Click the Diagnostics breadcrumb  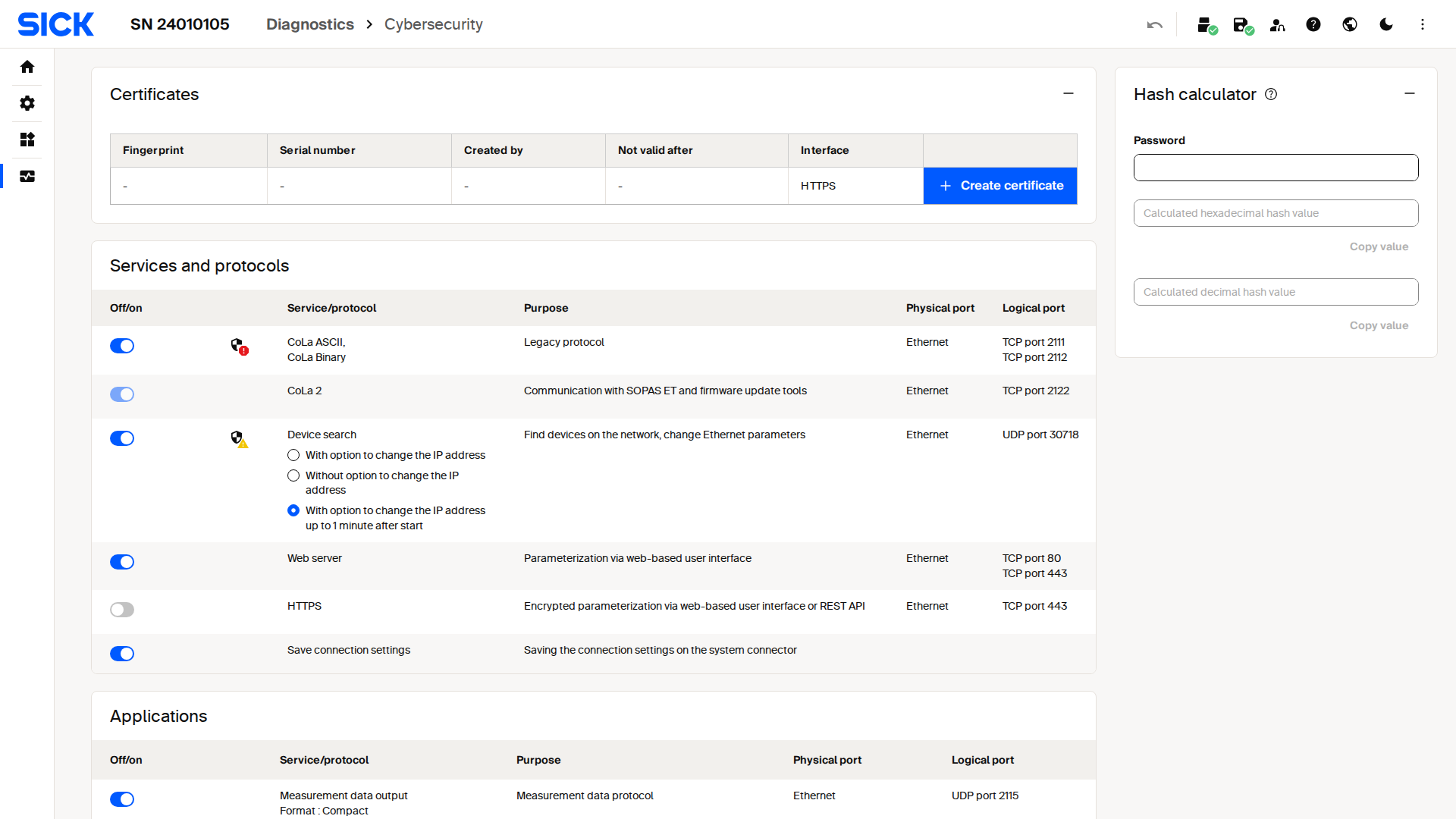pyautogui.click(x=310, y=24)
